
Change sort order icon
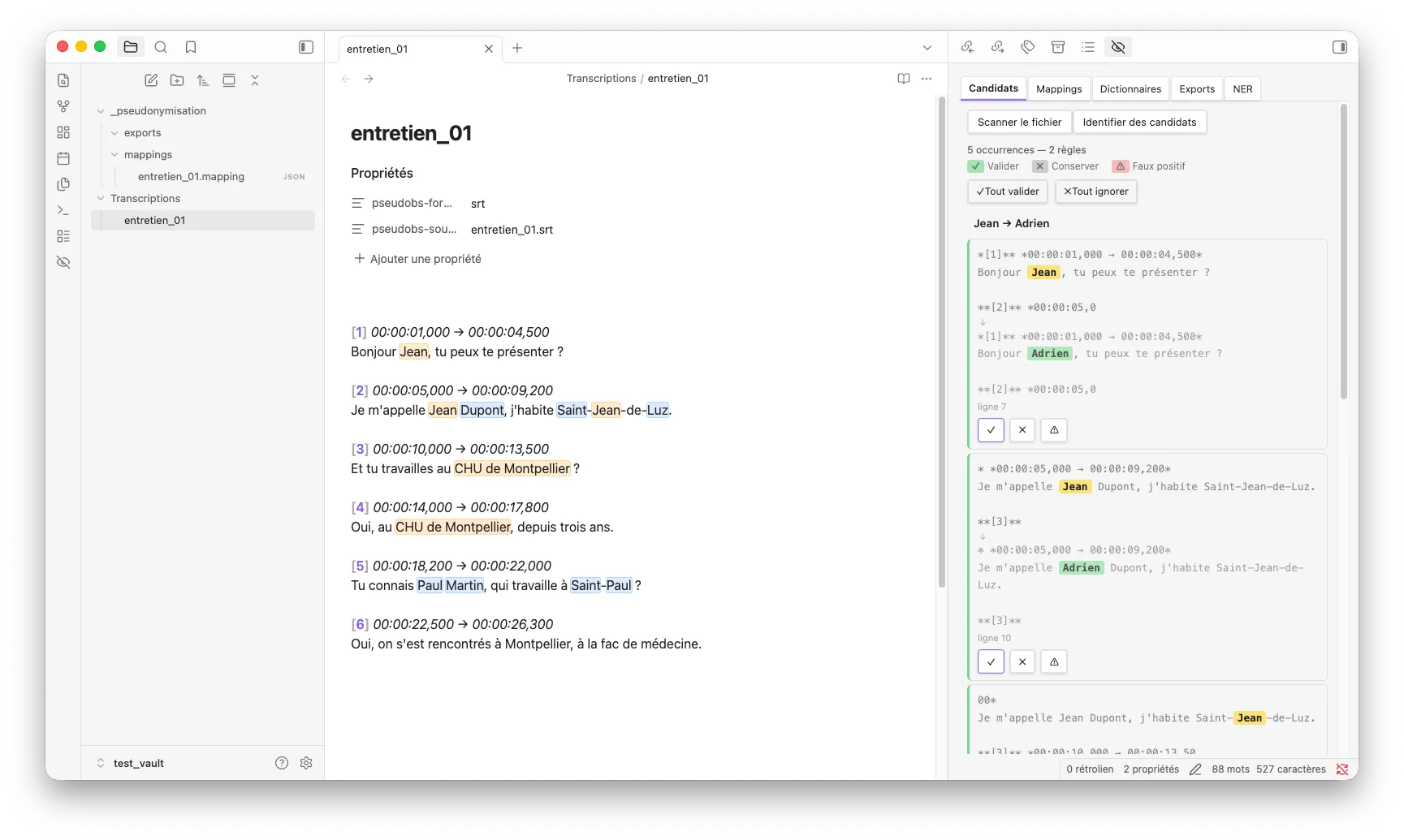203,80
